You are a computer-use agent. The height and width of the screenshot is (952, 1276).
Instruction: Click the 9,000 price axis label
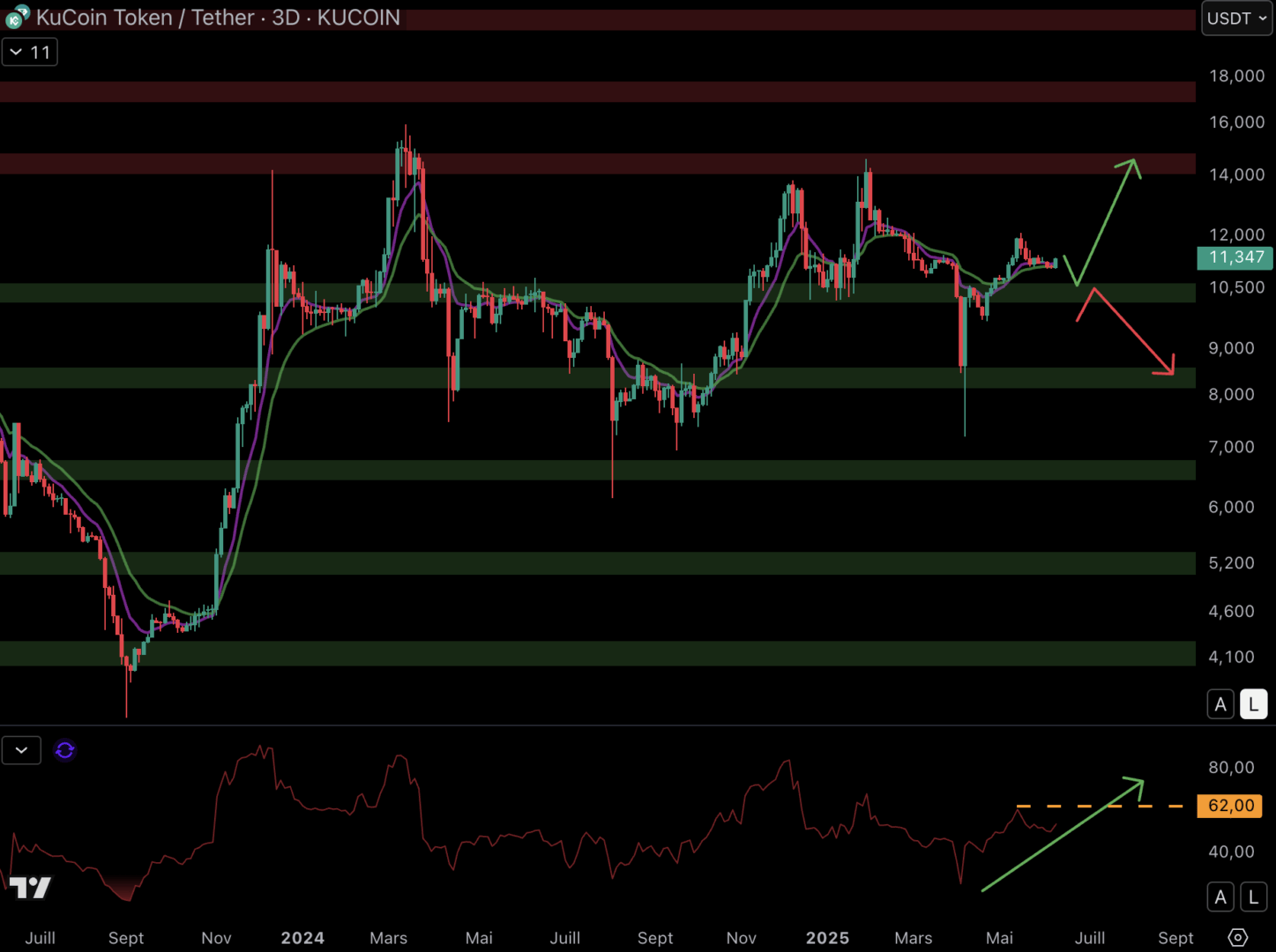click(x=1231, y=348)
